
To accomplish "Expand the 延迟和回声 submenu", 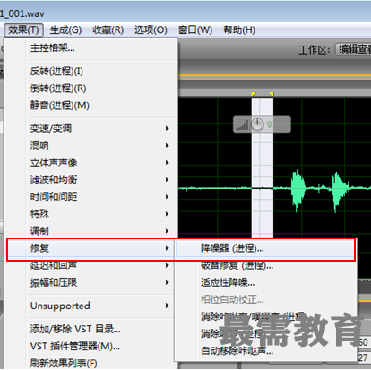I will (x=92, y=266).
